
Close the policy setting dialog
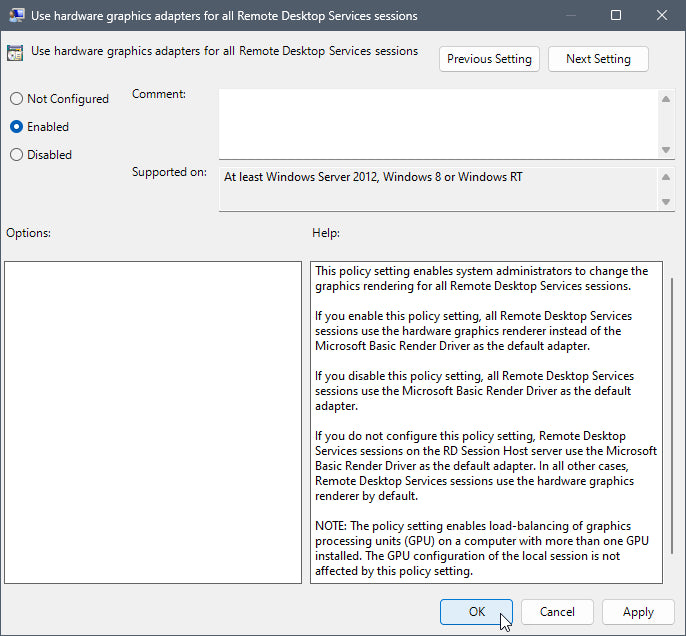[661, 16]
